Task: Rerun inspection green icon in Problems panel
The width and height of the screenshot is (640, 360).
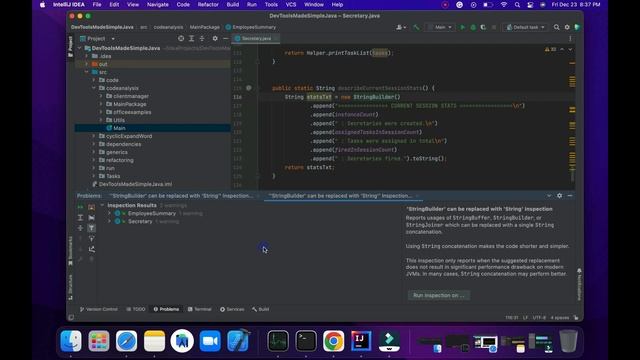Action: coord(80,207)
